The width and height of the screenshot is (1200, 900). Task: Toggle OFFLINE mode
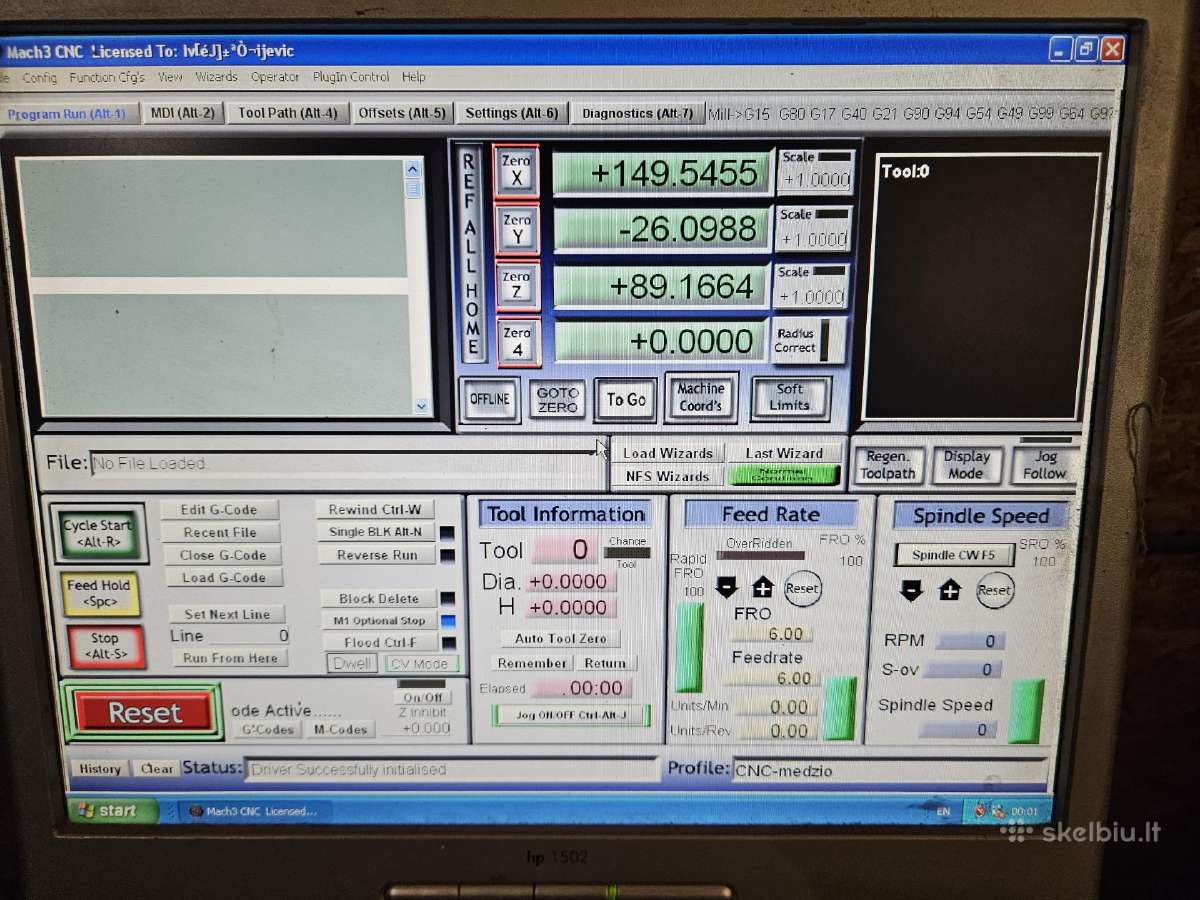point(489,399)
